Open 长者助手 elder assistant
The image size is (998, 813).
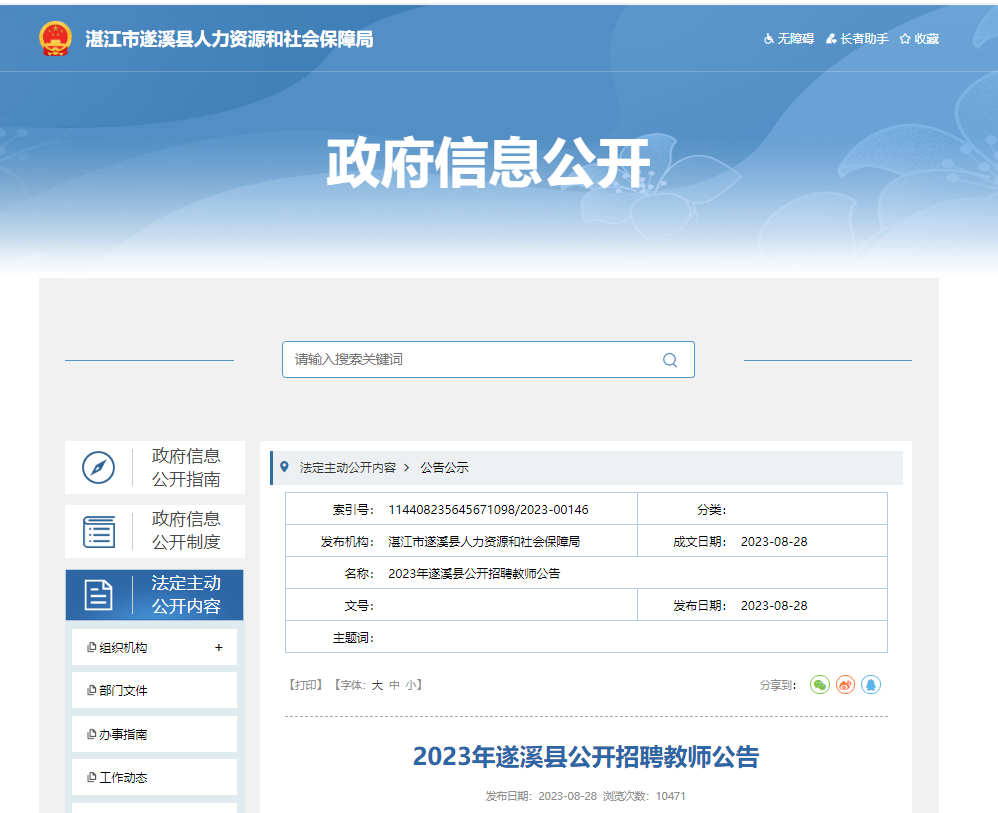pyautogui.click(x=858, y=39)
